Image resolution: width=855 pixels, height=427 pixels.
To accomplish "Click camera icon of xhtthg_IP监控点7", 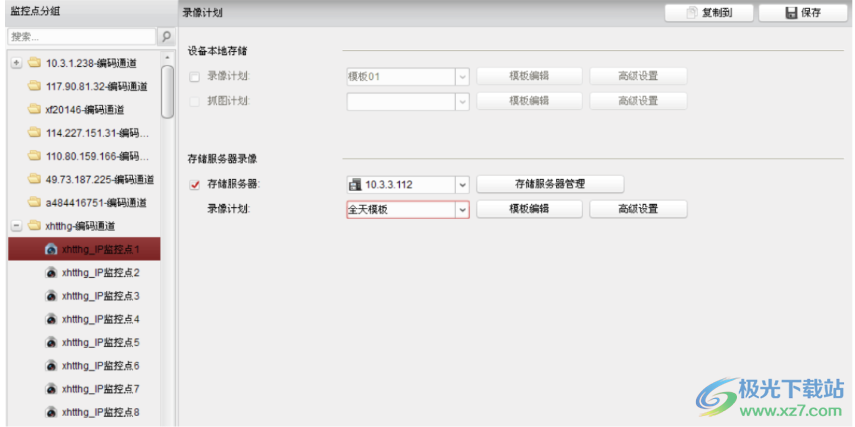I will (x=51, y=389).
